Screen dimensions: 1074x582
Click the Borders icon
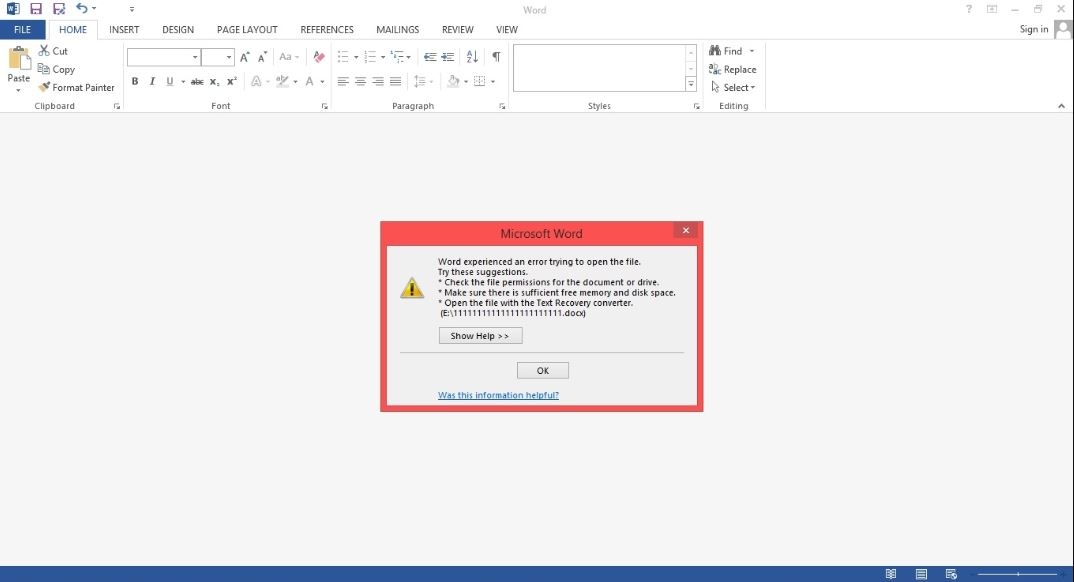[479, 81]
